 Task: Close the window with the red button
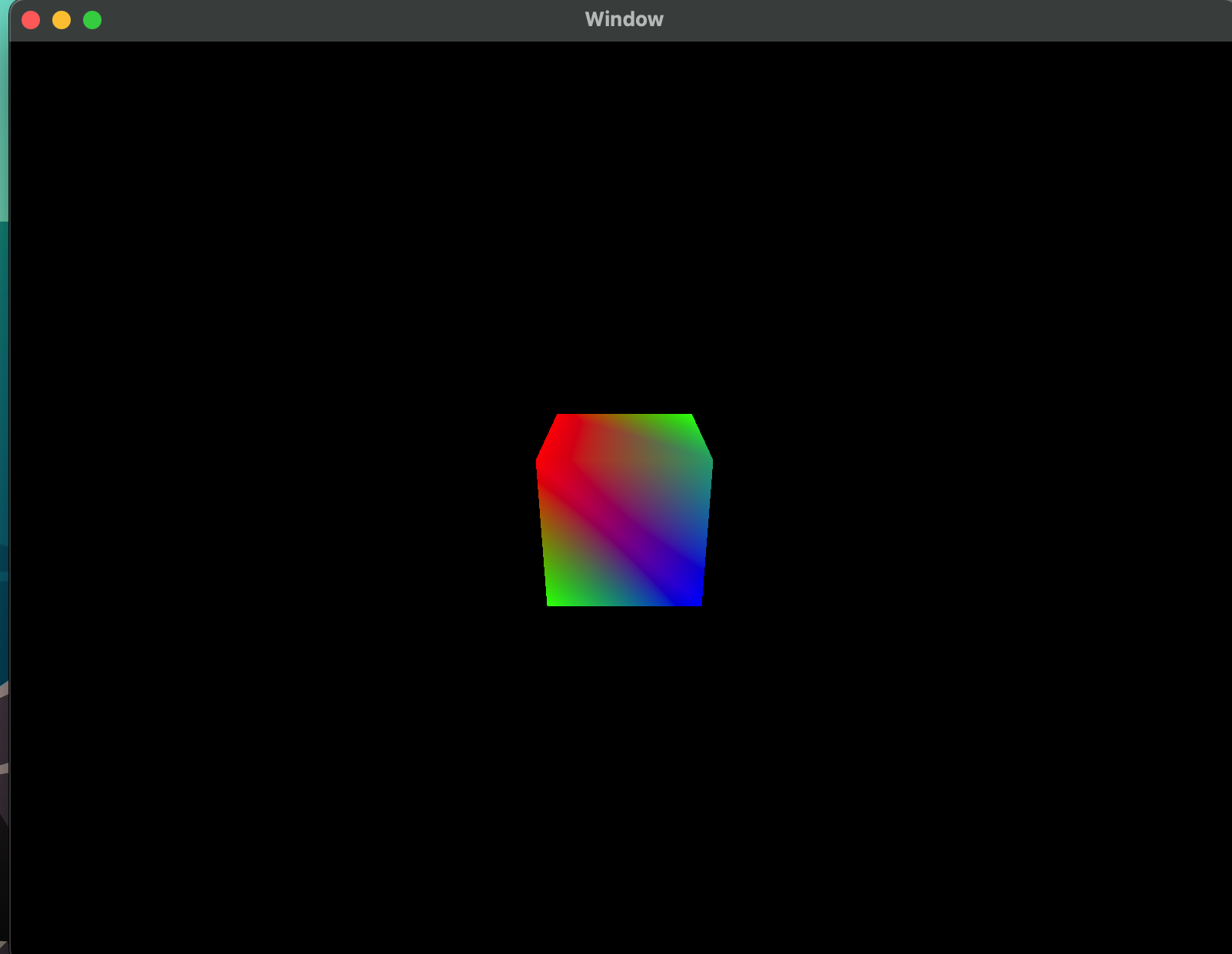[31, 20]
